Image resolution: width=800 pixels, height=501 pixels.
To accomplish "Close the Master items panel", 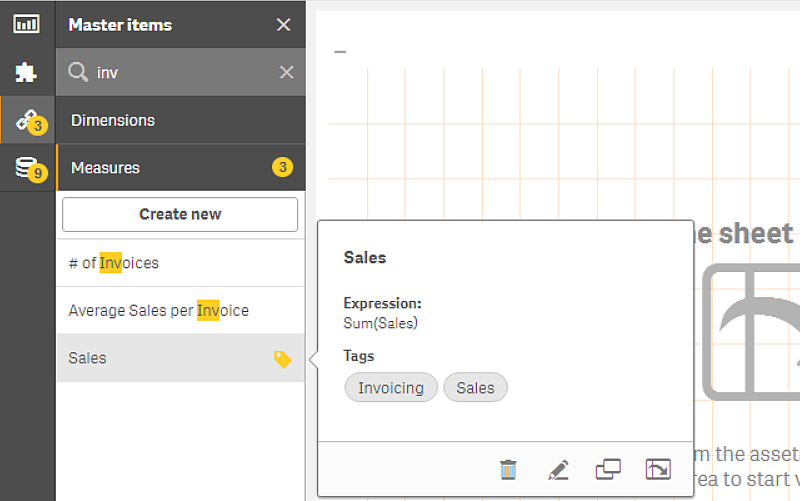I will click(284, 25).
